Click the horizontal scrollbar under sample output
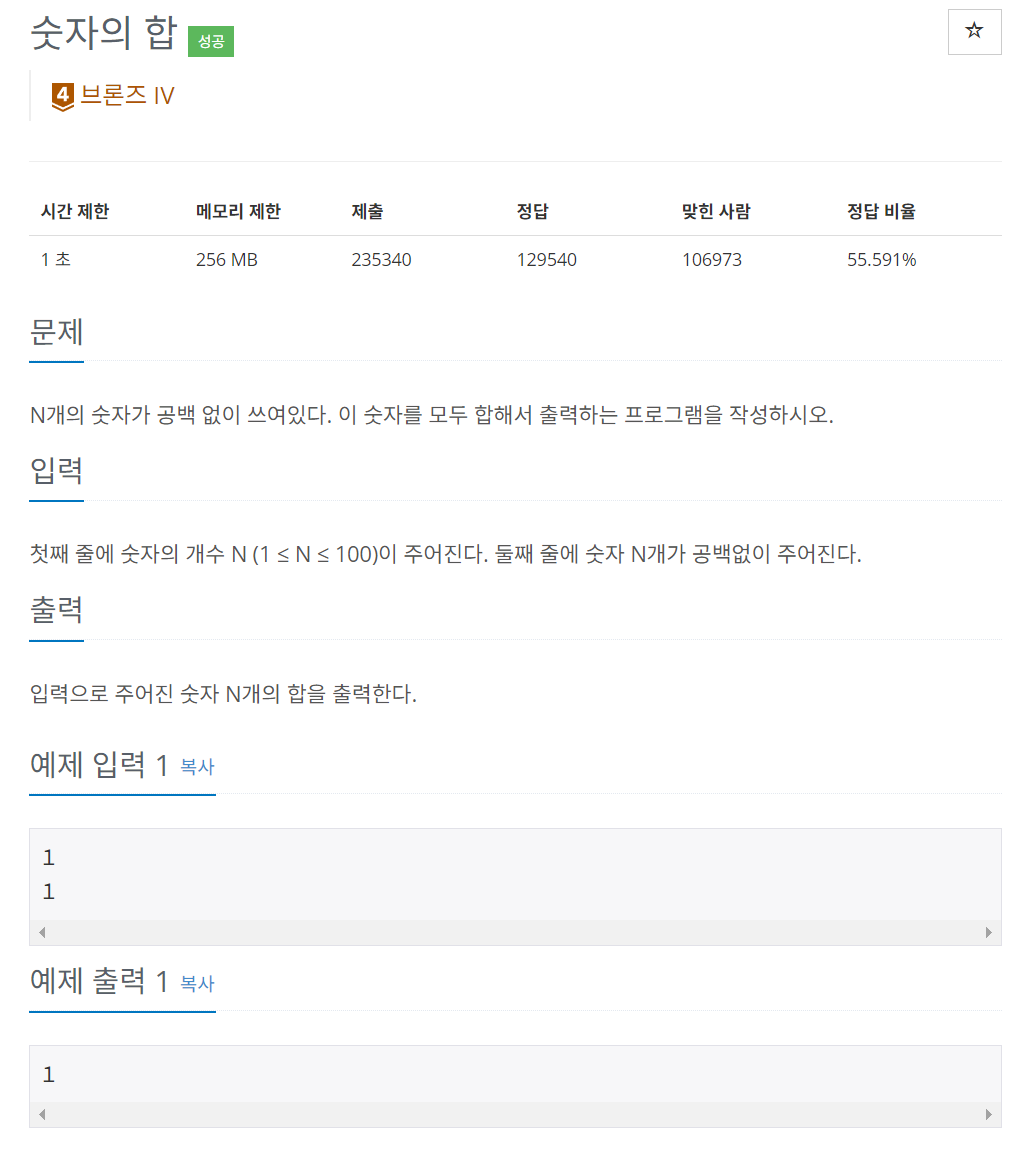1035x1149 pixels. (x=517, y=1113)
